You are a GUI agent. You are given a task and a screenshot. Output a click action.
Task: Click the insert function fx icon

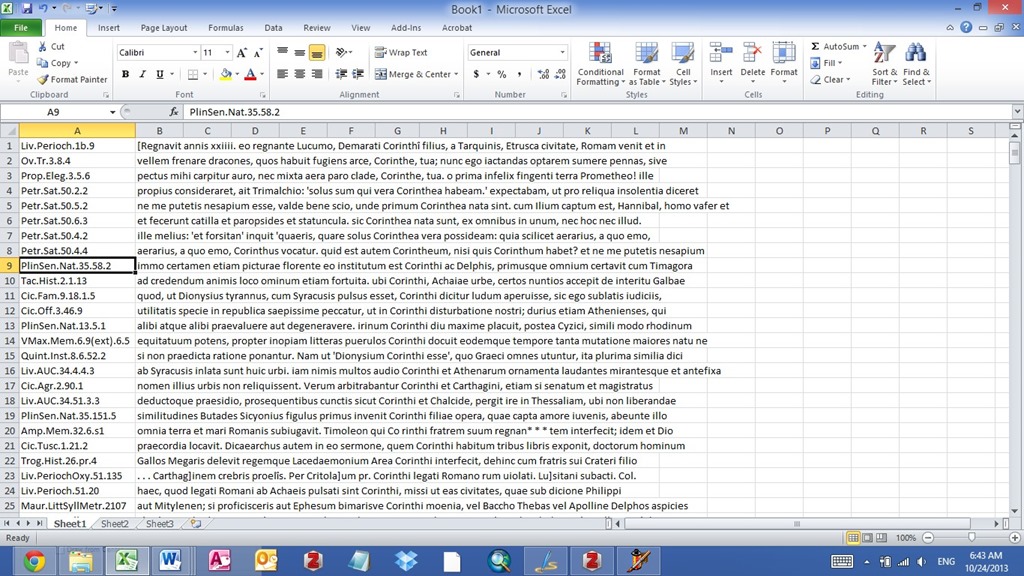[x=174, y=112]
